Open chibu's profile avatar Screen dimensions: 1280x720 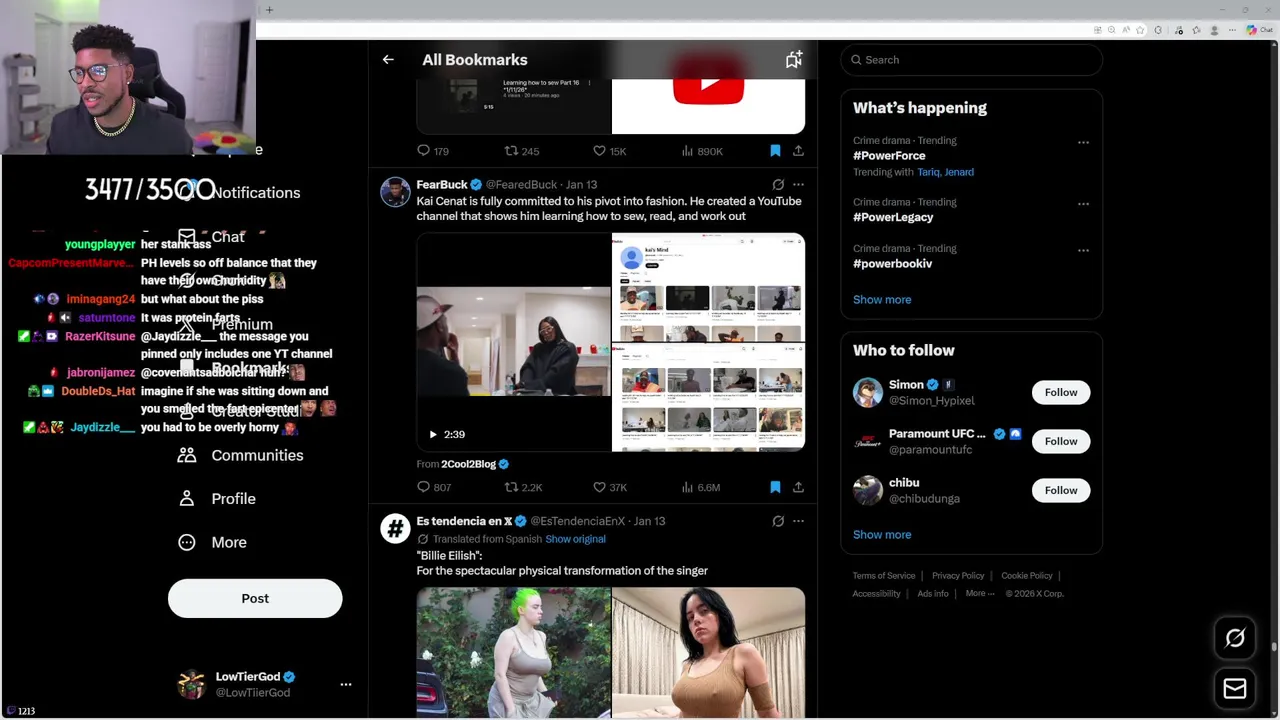coord(868,490)
